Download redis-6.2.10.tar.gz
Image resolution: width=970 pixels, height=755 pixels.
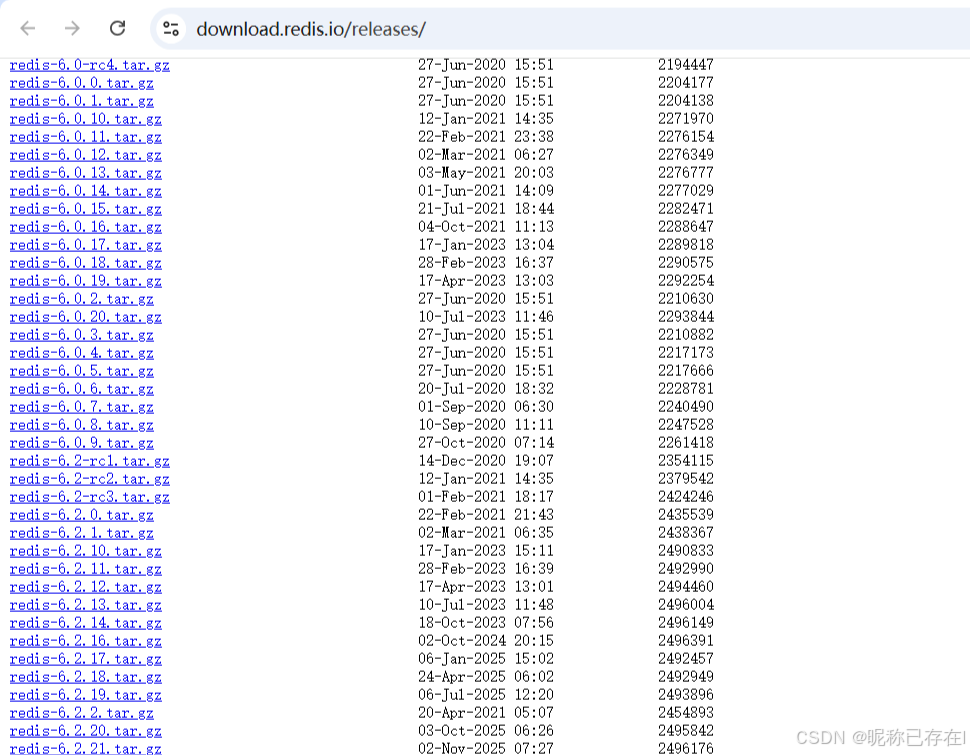point(85,551)
